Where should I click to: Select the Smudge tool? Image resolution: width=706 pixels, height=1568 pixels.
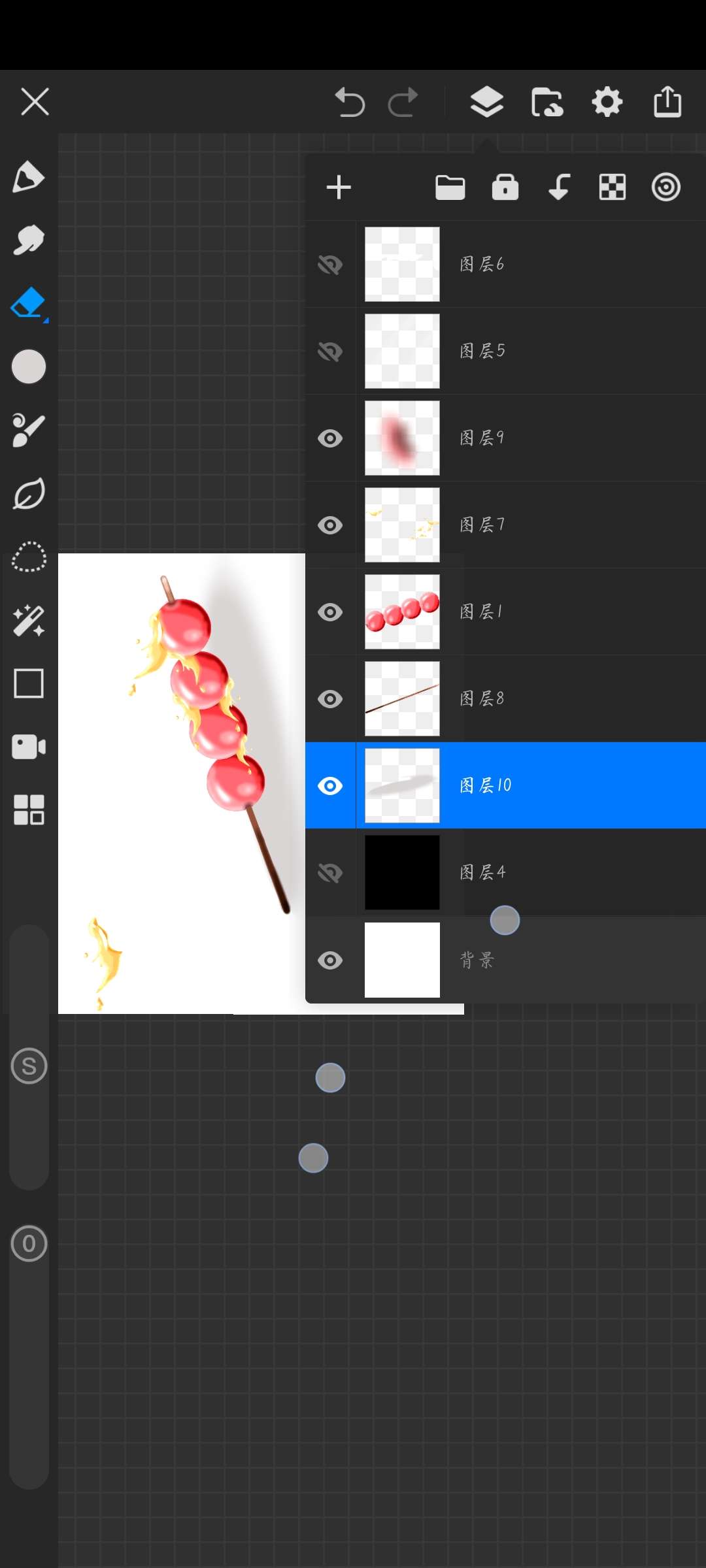28,240
